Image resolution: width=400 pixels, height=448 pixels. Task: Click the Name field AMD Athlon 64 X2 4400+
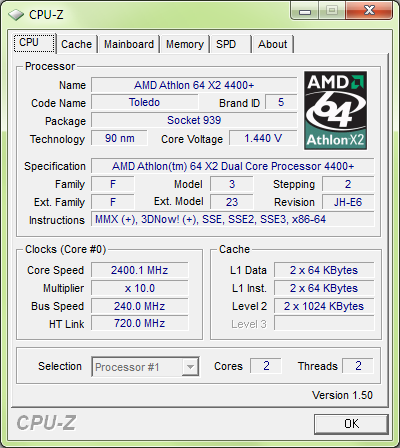[x=194, y=85]
